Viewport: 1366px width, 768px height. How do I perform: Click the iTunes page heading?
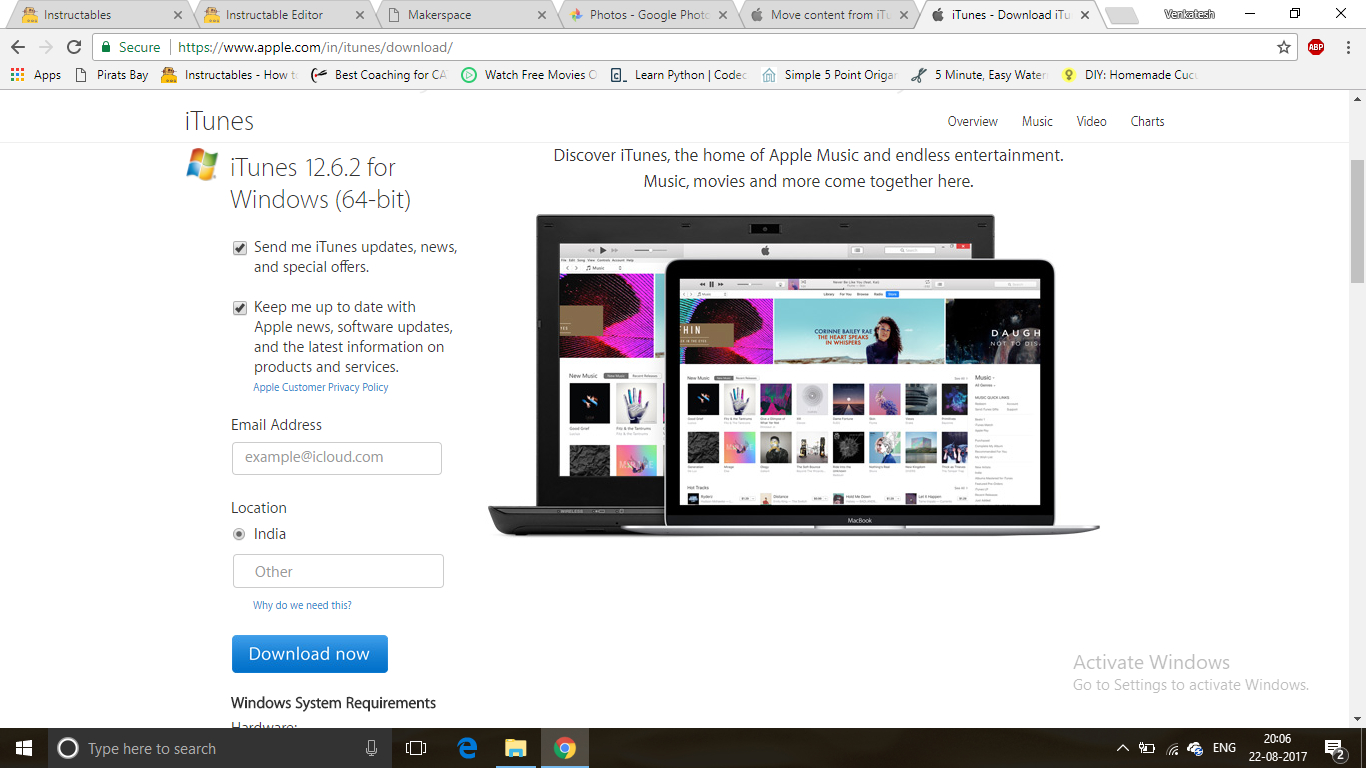[219, 121]
